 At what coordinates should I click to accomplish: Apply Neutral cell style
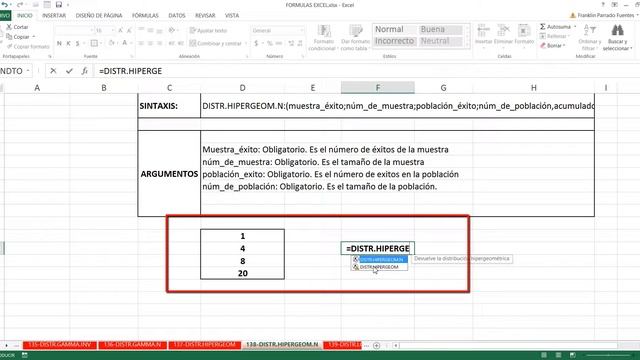pyautogui.click(x=440, y=41)
